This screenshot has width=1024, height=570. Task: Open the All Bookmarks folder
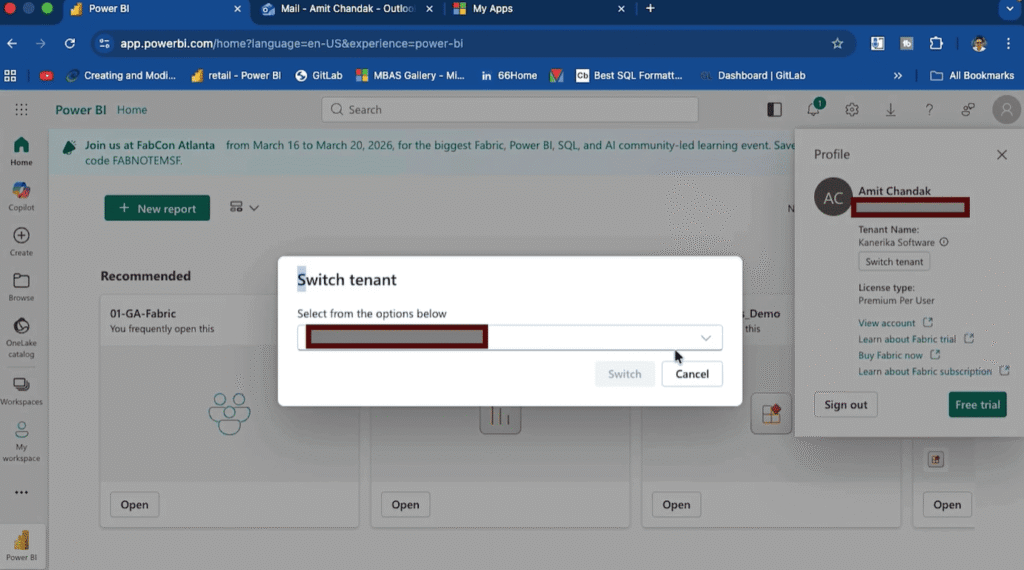point(972,76)
